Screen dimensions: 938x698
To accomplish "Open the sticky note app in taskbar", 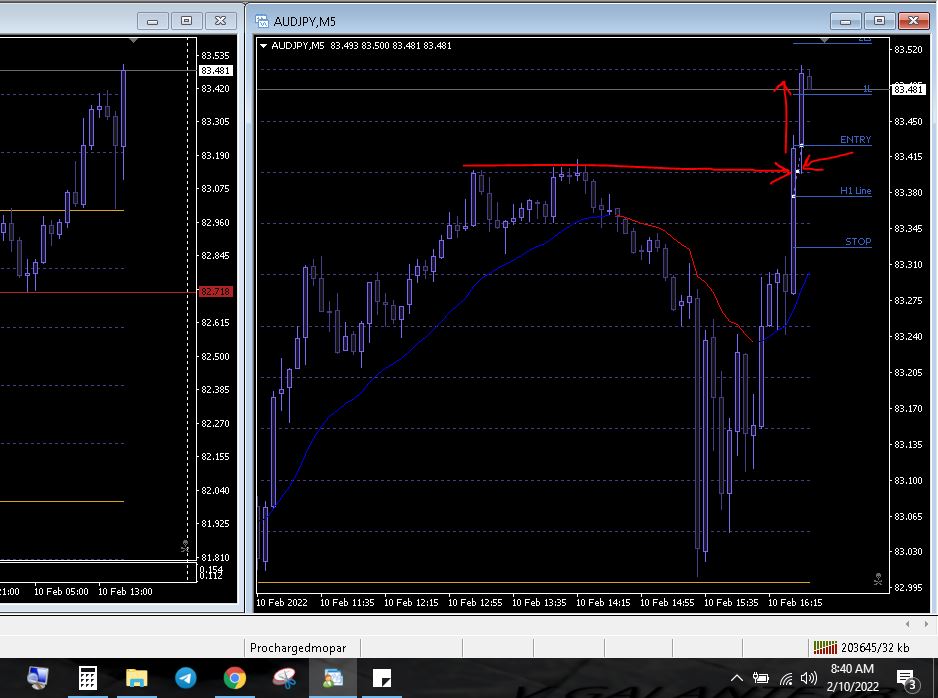I will [x=382, y=678].
